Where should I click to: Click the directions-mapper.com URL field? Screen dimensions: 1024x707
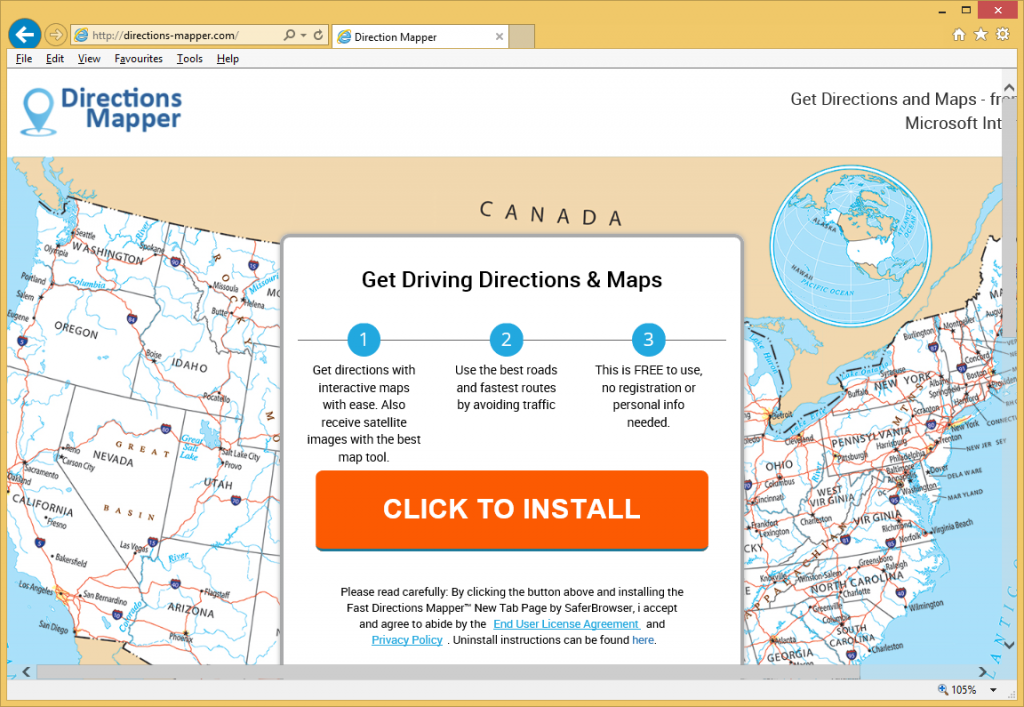point(180,36)
